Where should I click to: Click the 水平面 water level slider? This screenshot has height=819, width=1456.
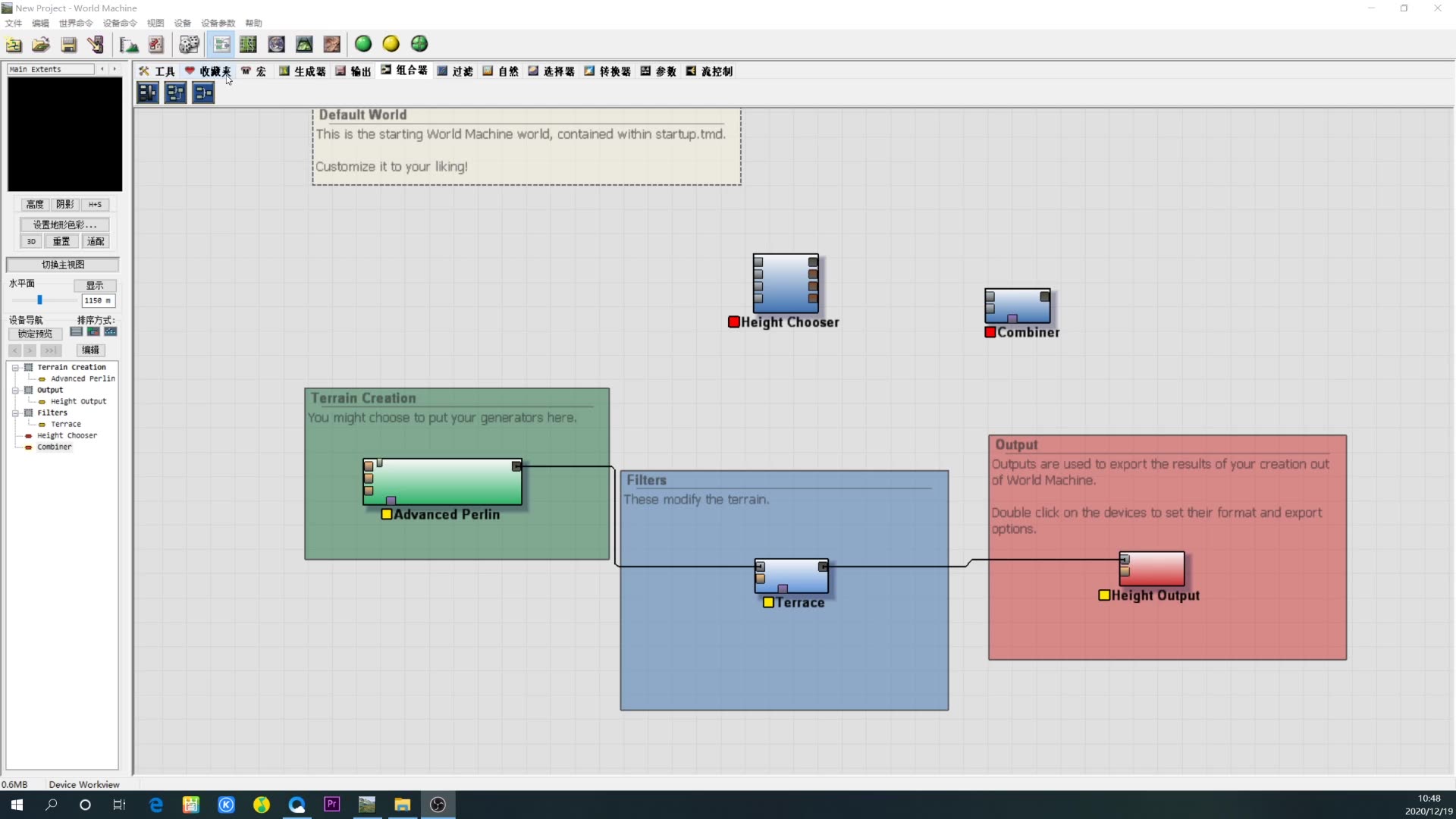(x=39, y=300)
